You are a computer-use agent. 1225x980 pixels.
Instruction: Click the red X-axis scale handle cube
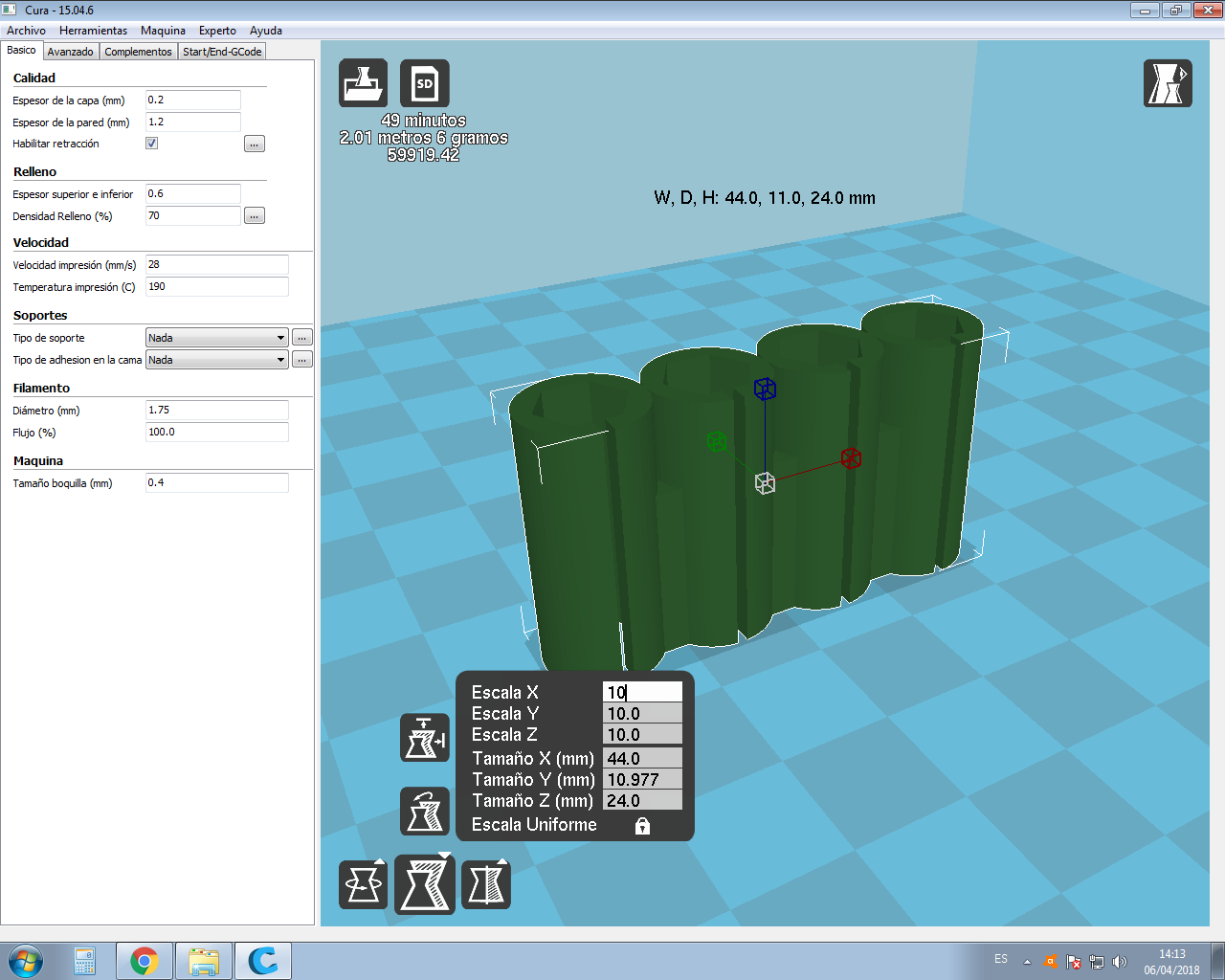click(851, 457)
